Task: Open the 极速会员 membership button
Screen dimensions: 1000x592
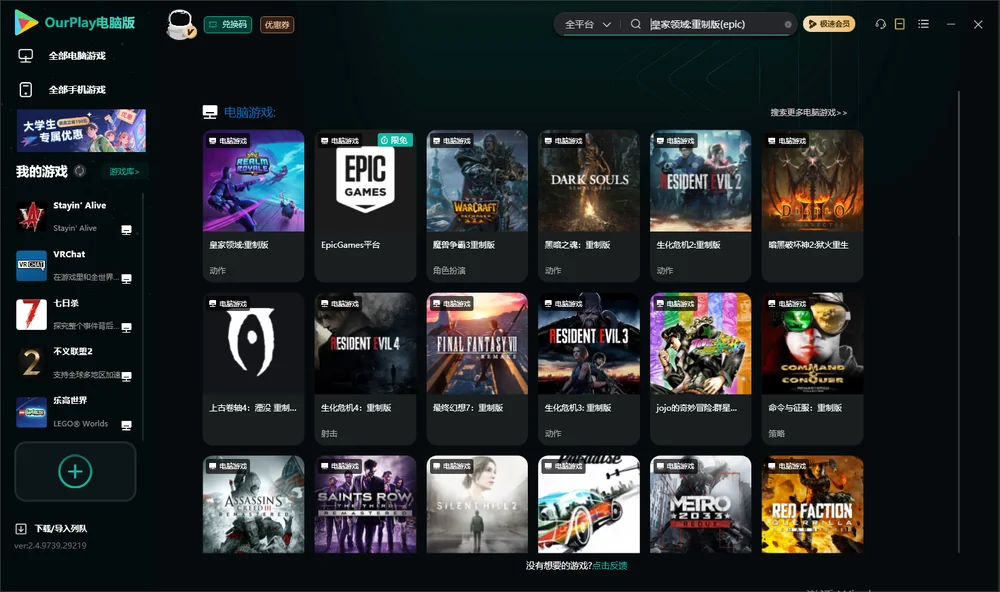Action: click(829, 24)
